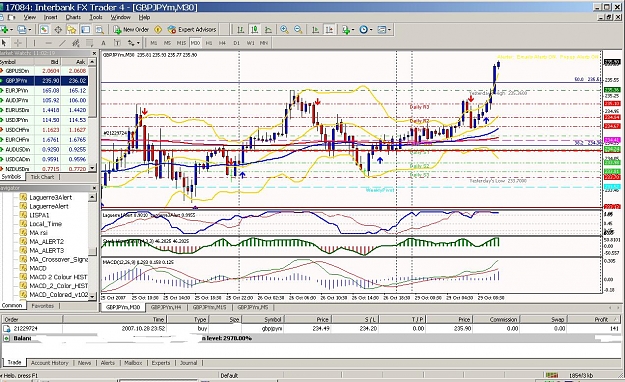Select the horizontal line drawing tool
Image resolution: width=625 pixels, height=382 pixels.
click(x=48, y=43)
